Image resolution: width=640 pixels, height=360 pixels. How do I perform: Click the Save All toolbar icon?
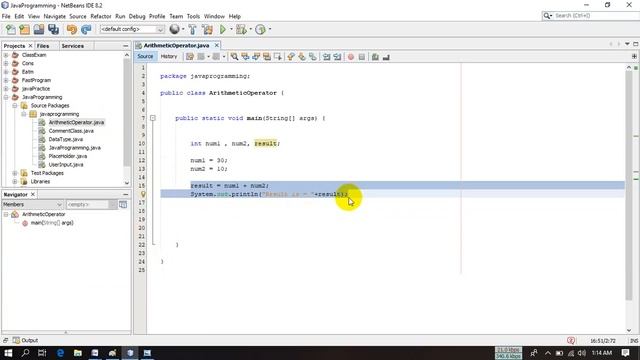(x=53, y=29)
